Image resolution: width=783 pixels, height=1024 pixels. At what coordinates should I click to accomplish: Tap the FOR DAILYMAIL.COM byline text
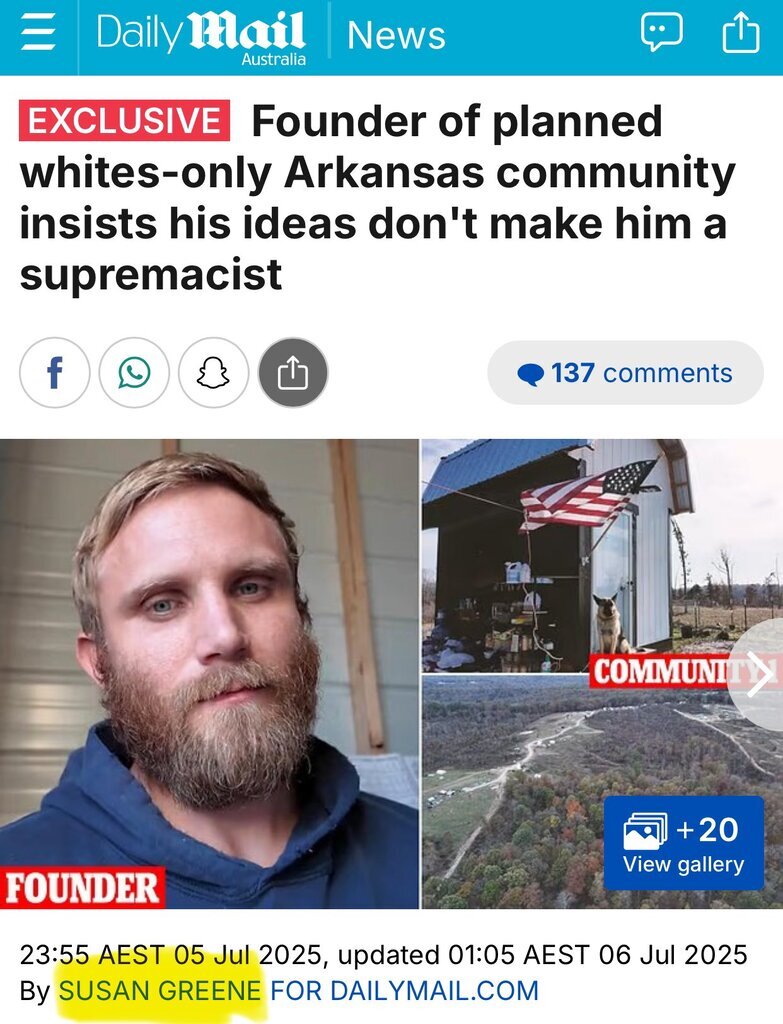click(x=404, y=991)
